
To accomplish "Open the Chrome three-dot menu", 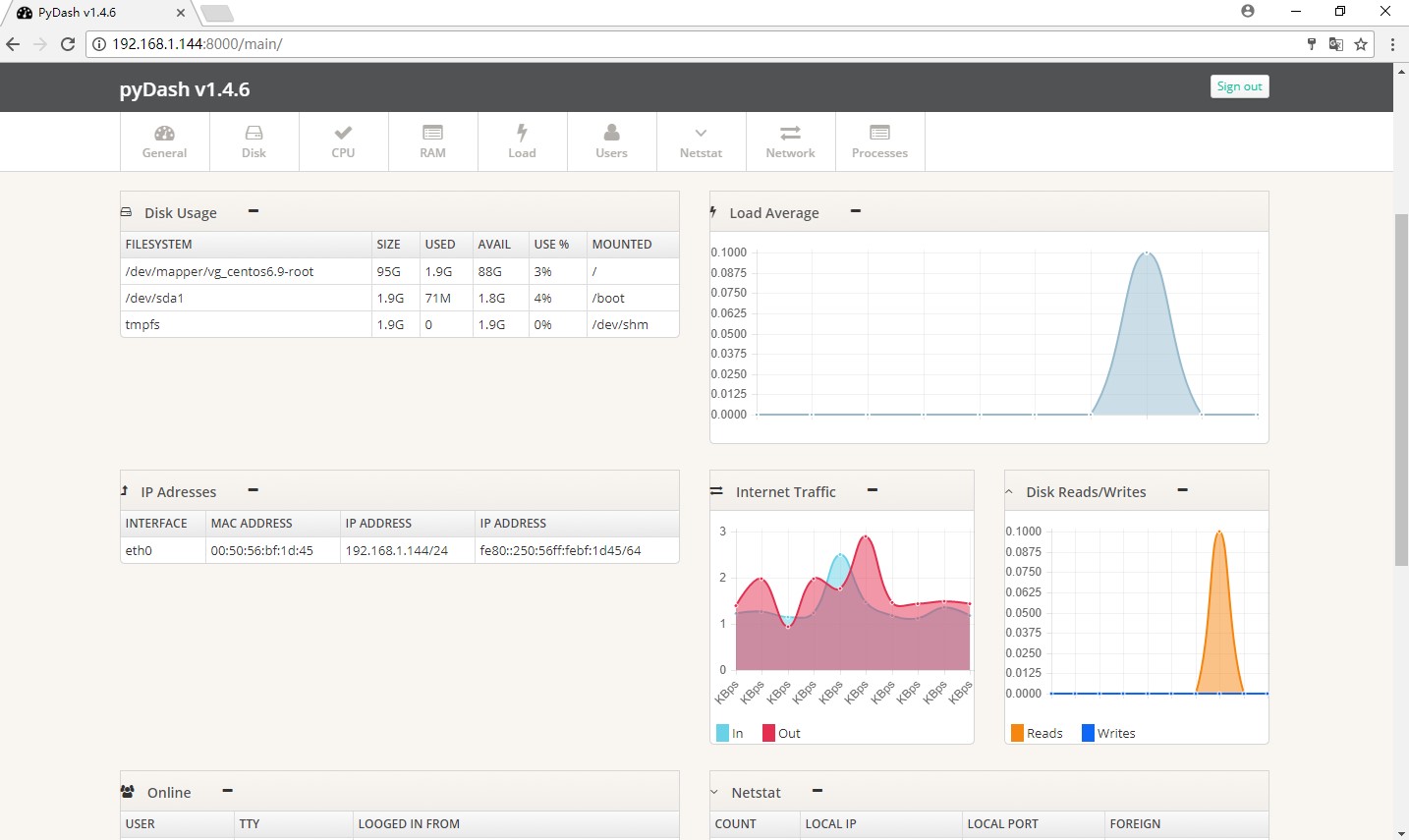I will (x=1392, y=44).
